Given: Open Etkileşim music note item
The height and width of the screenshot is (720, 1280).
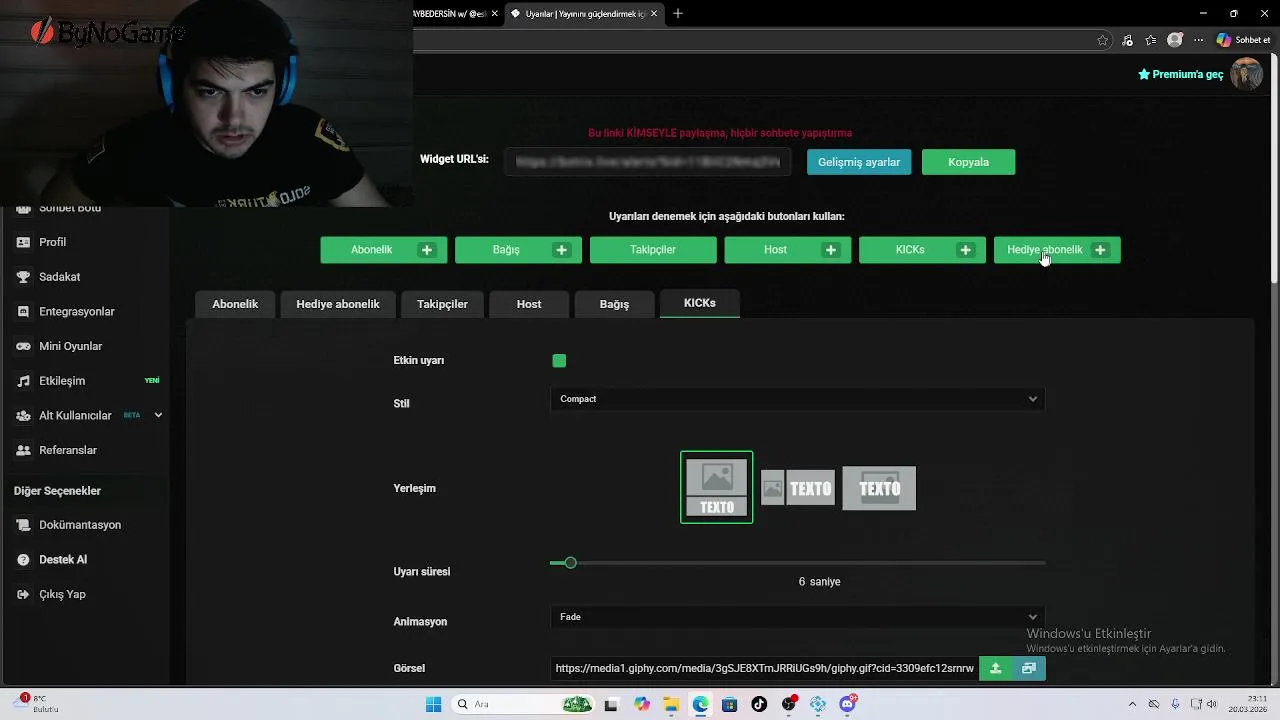Looking at the screenshot, I should point(61,381).
